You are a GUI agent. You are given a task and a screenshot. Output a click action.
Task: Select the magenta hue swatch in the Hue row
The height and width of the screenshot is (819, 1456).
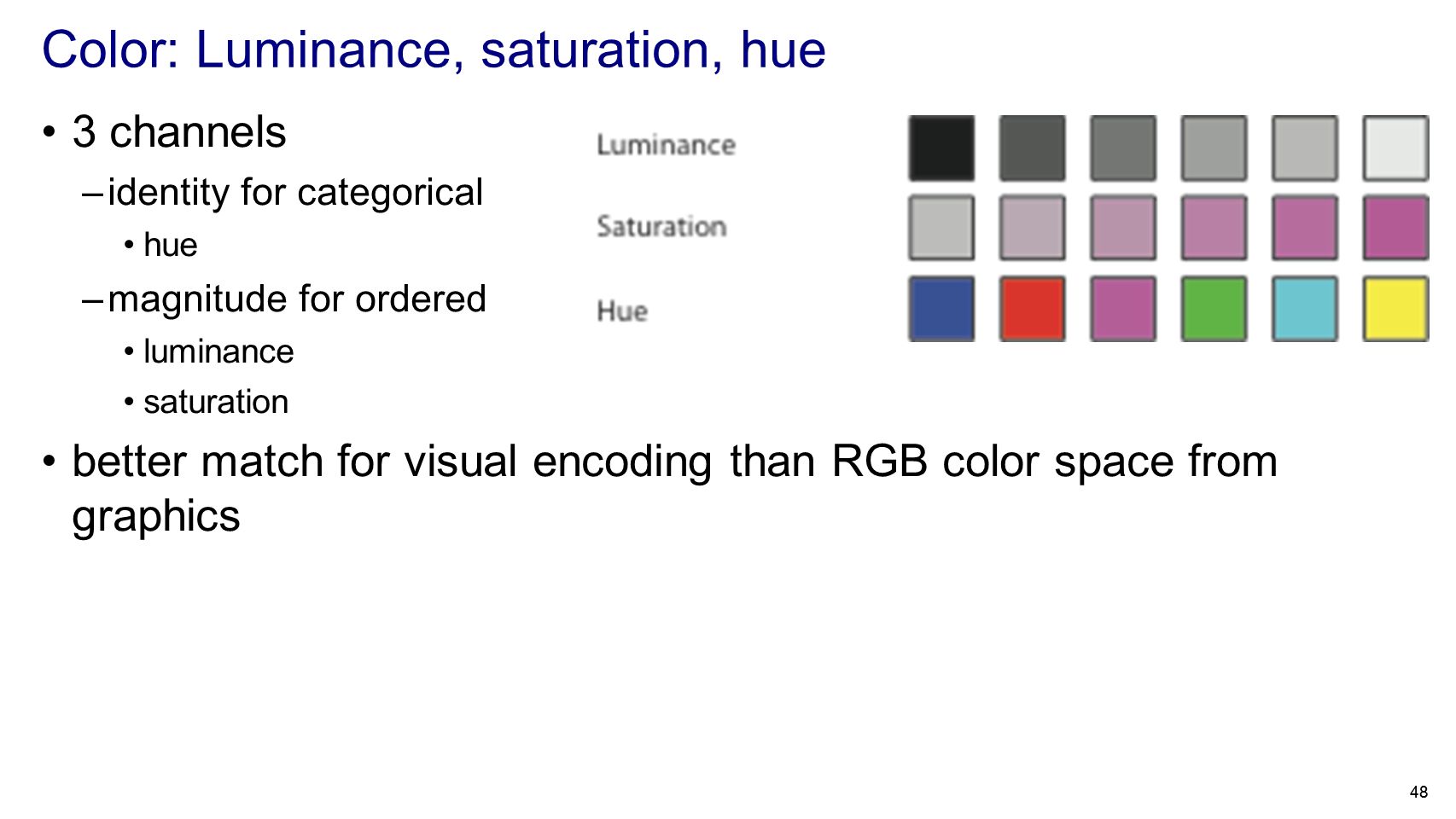[x=1123, y=309]
